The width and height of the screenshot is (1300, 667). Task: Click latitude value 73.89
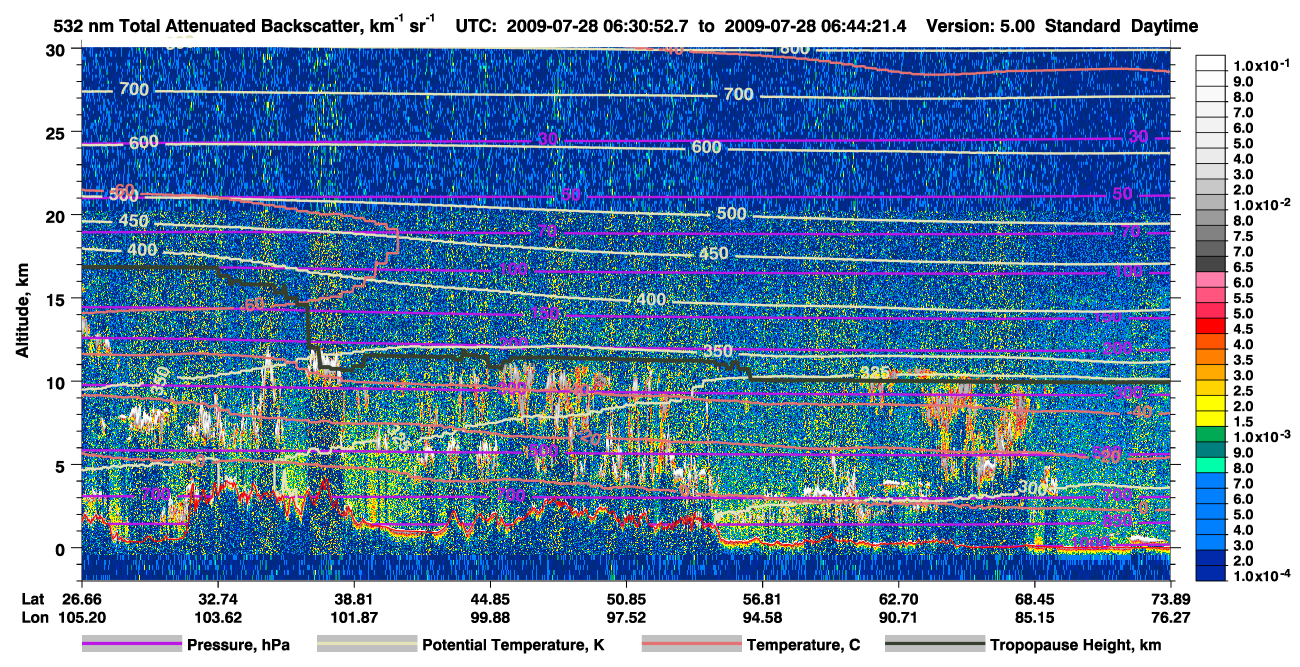tap(1169, 598)
